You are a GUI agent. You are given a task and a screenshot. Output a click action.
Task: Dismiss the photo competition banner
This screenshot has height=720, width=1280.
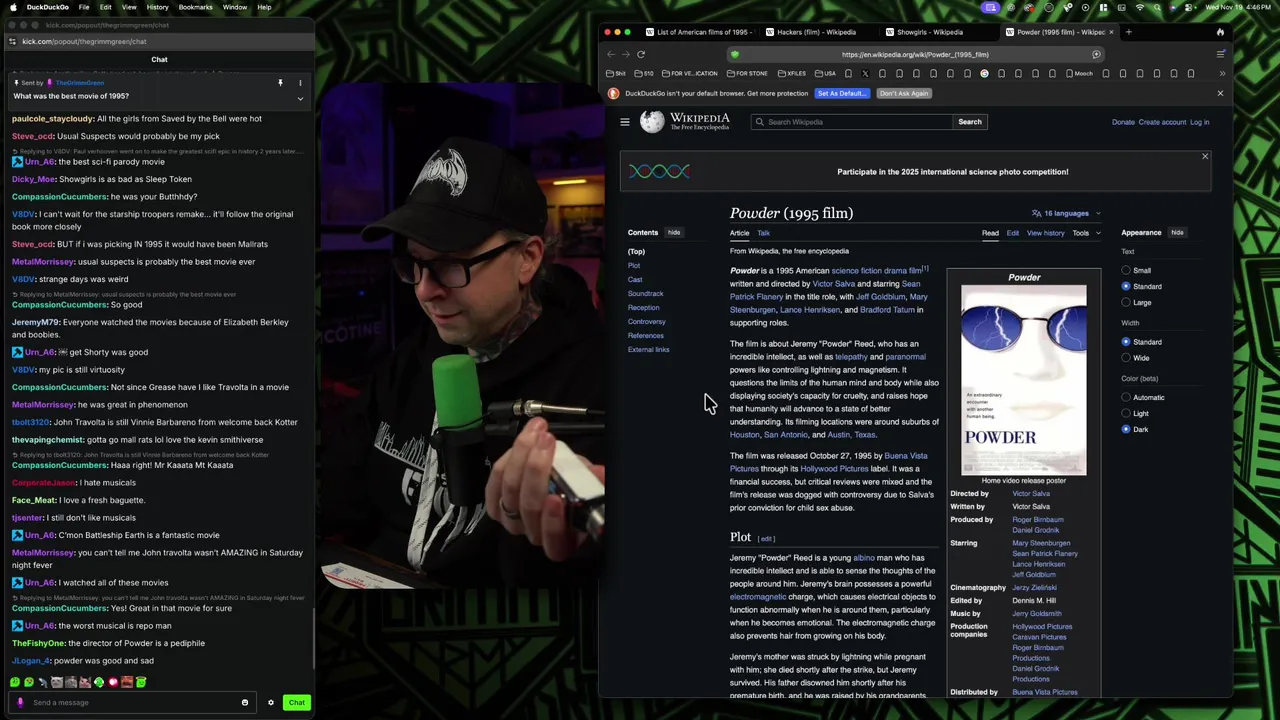(x=1205, y=157)
